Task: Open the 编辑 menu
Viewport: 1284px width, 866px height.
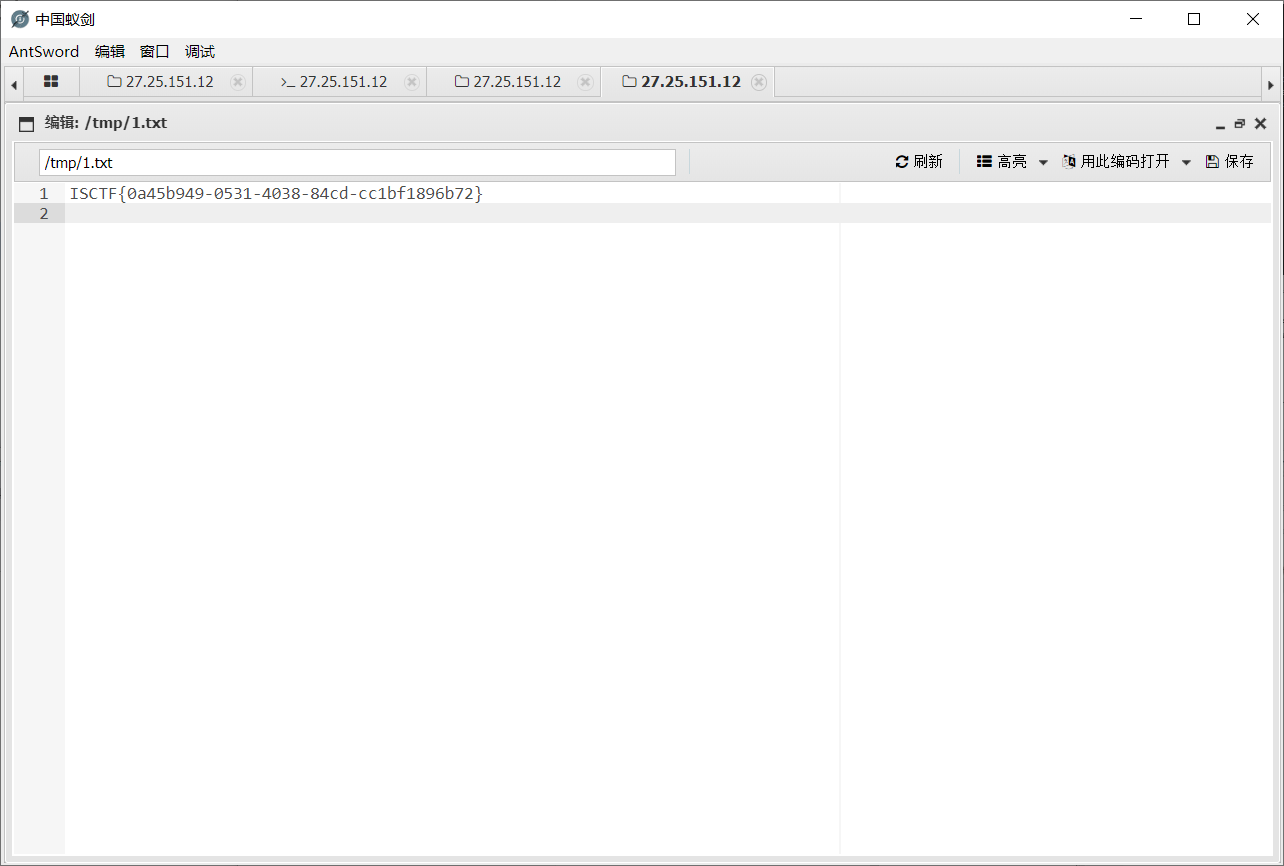Action: pyautogui.click(x=110, y=52)
